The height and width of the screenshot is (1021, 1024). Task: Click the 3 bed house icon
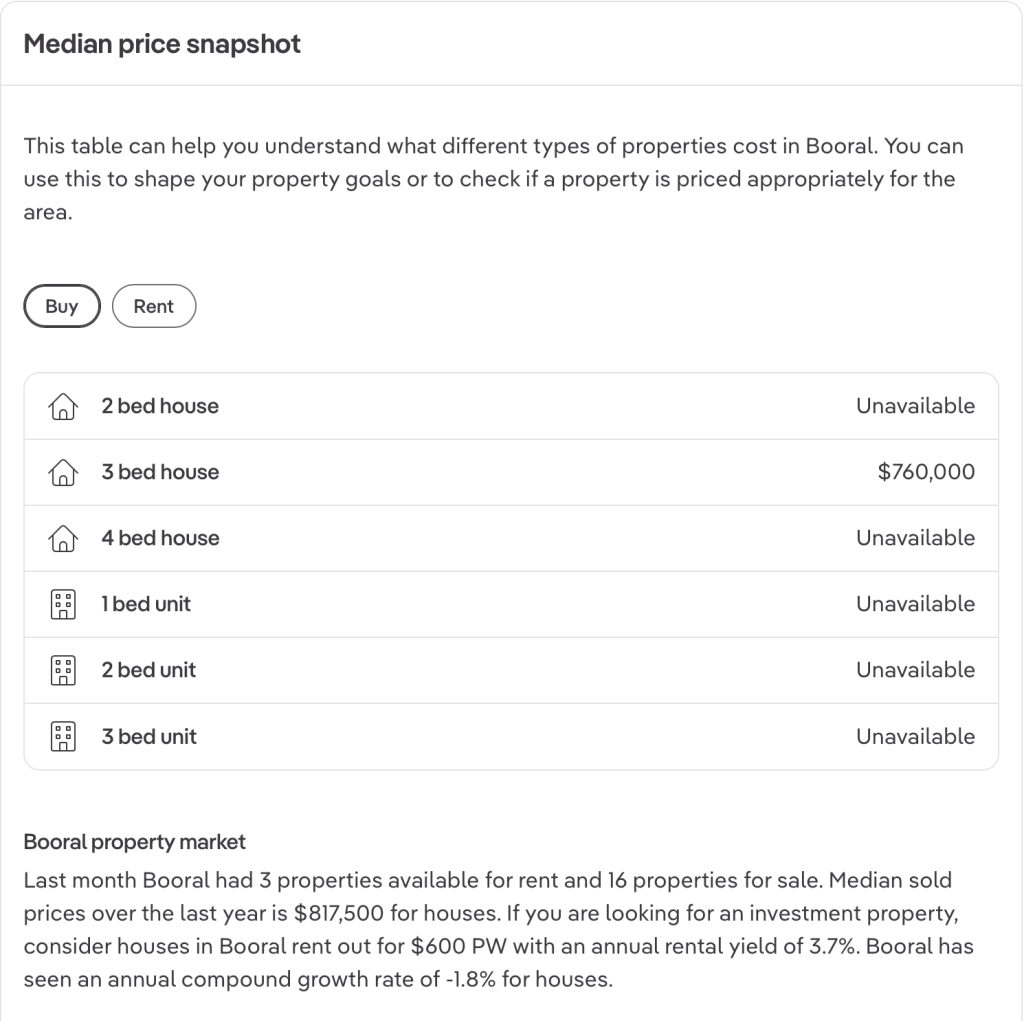[x=63, y=472]
